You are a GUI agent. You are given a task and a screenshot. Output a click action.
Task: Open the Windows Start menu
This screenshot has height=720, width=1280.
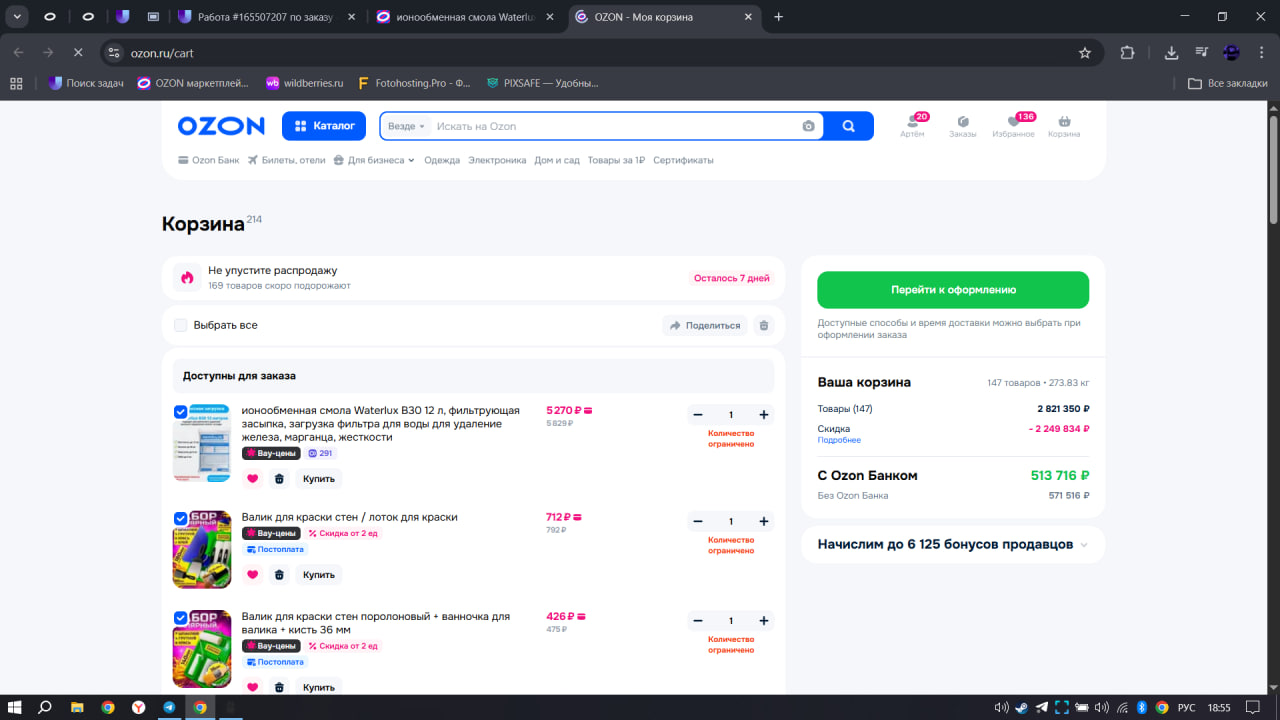tap(15, 707)
